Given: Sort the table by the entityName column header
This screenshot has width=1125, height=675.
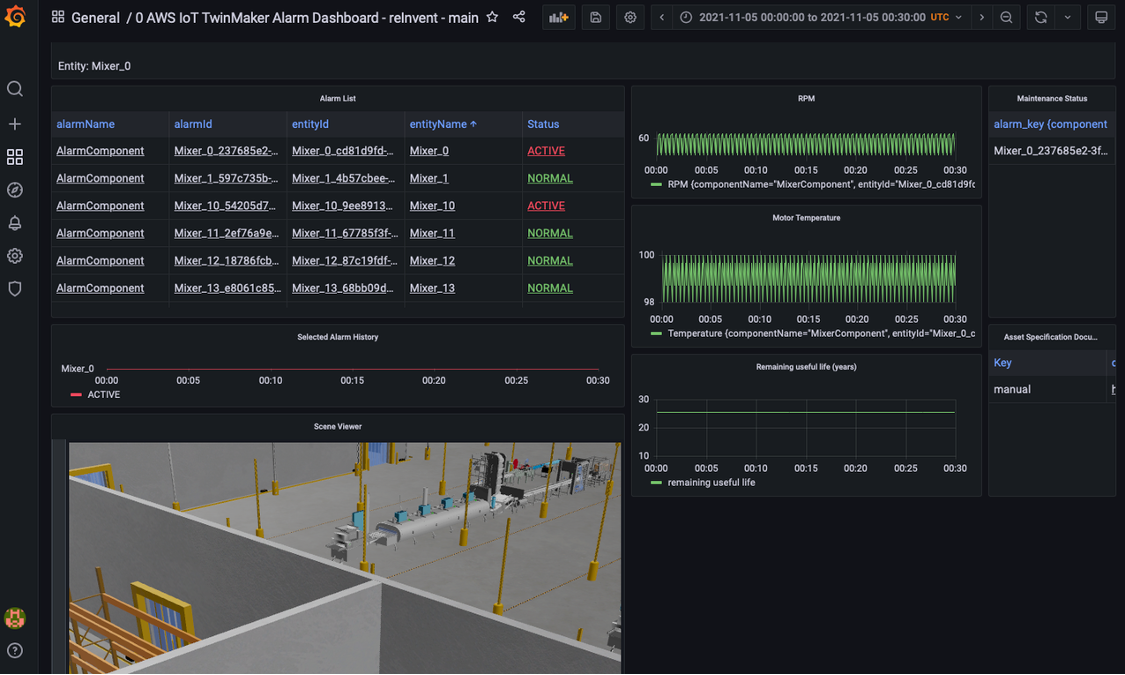Looking at the screenshot, I should point(440,123).
